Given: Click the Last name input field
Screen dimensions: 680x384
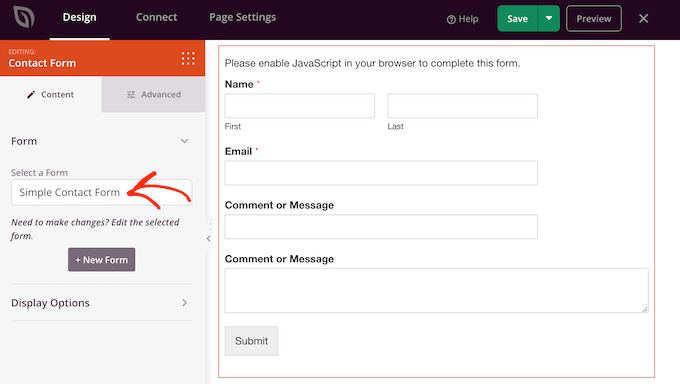Looking at the screenshot, I should tap(462, 106).
